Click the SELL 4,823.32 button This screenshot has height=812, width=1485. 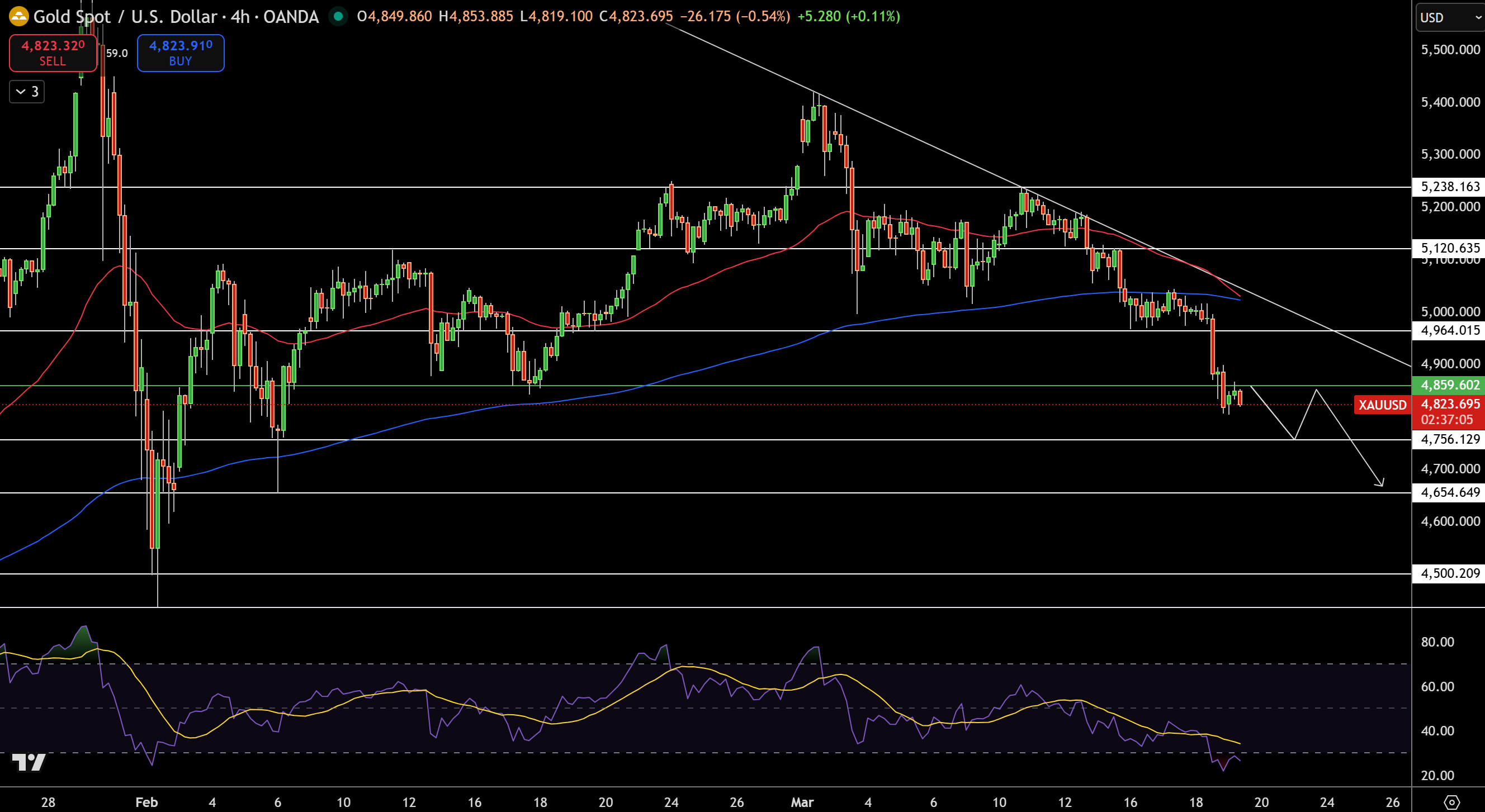click(x=53, y=53)
